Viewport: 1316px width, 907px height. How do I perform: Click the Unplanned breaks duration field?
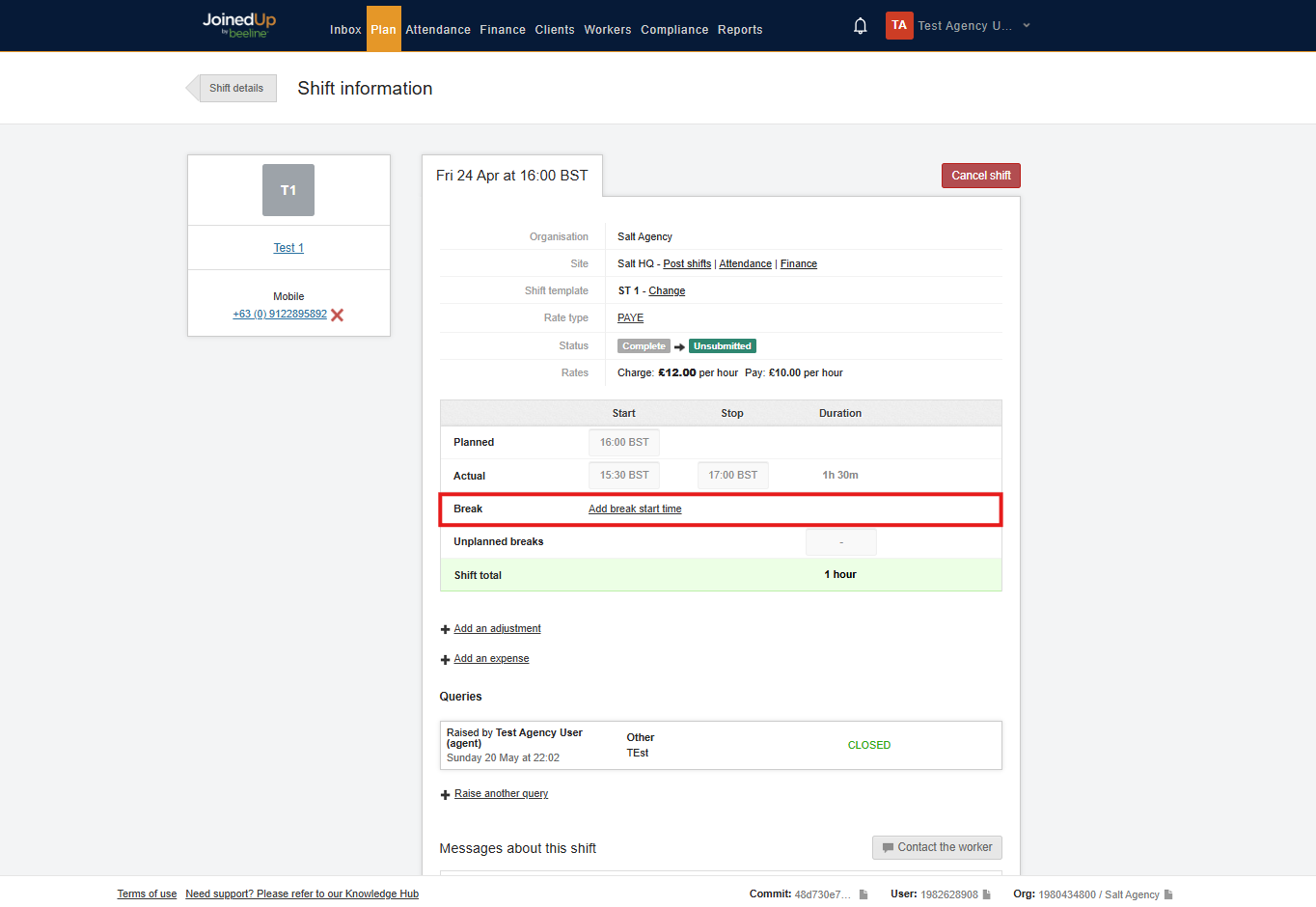pos(841,542)
